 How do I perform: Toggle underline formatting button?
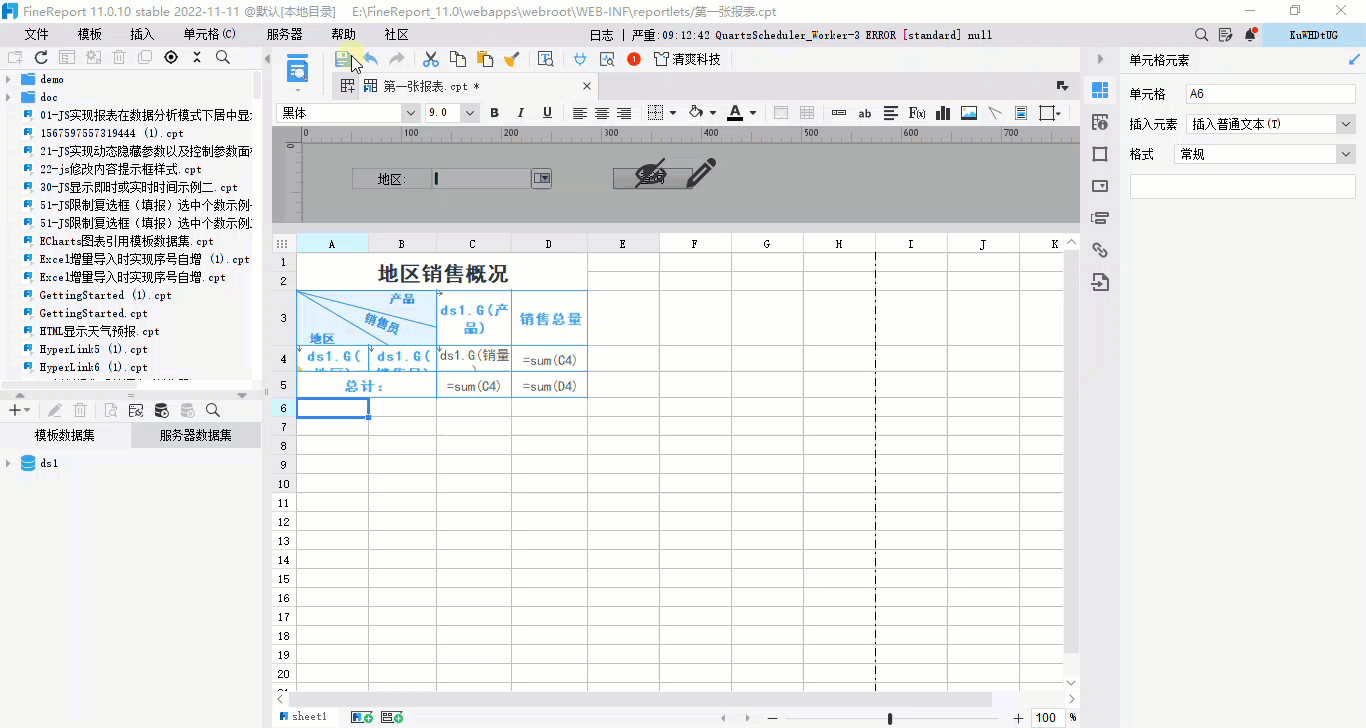(x=547, y=113)
